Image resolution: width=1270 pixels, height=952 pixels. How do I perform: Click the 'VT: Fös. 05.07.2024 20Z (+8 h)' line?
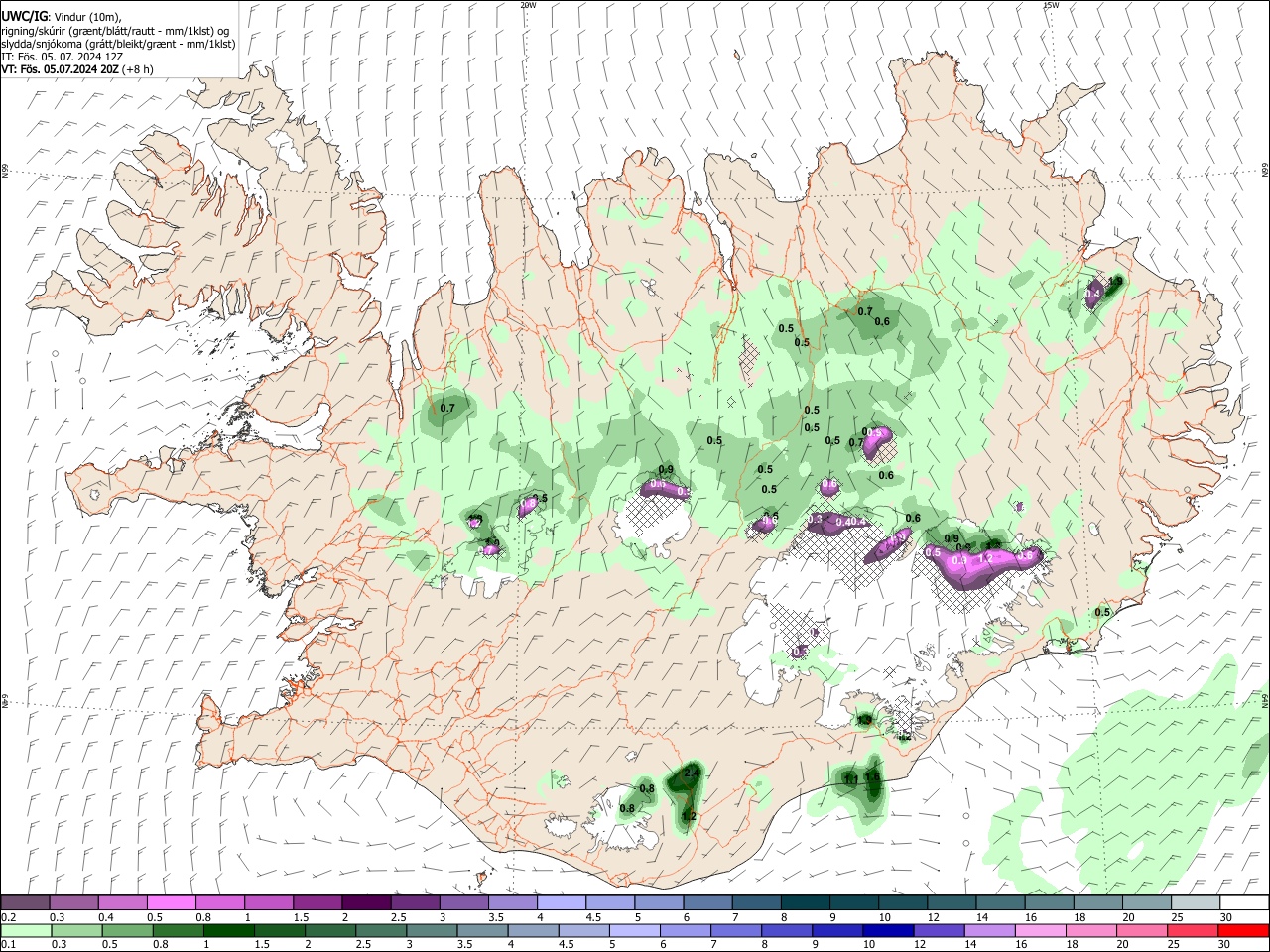coord(77,69)
